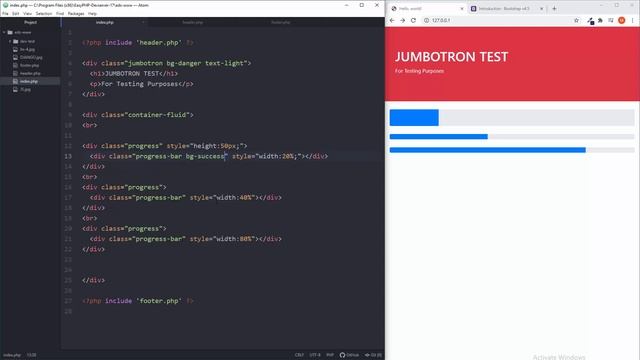Click the index.php file name in status bar
The width and height of the screenshot is (640, 360).
pos(12,355)
